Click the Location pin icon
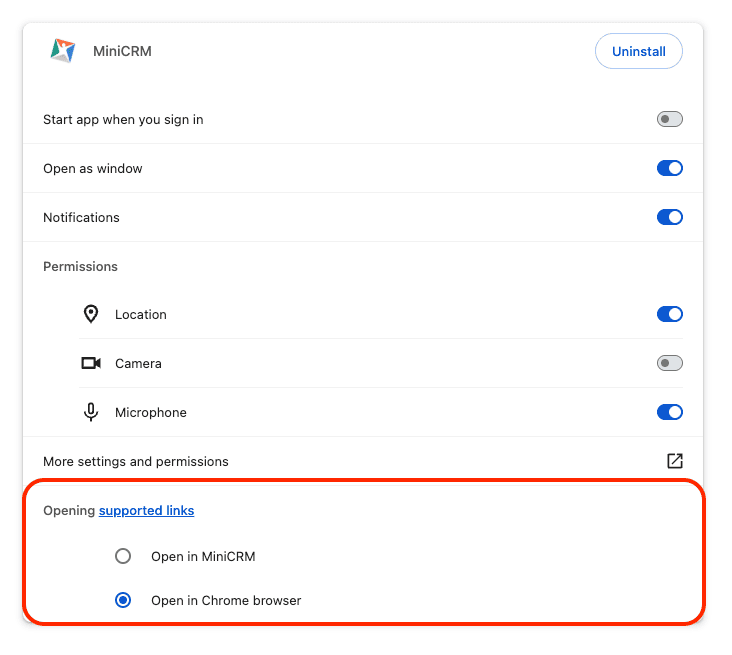Image resolution: width=732 pixels, height=655 pixels. click(x=91, y=314)
